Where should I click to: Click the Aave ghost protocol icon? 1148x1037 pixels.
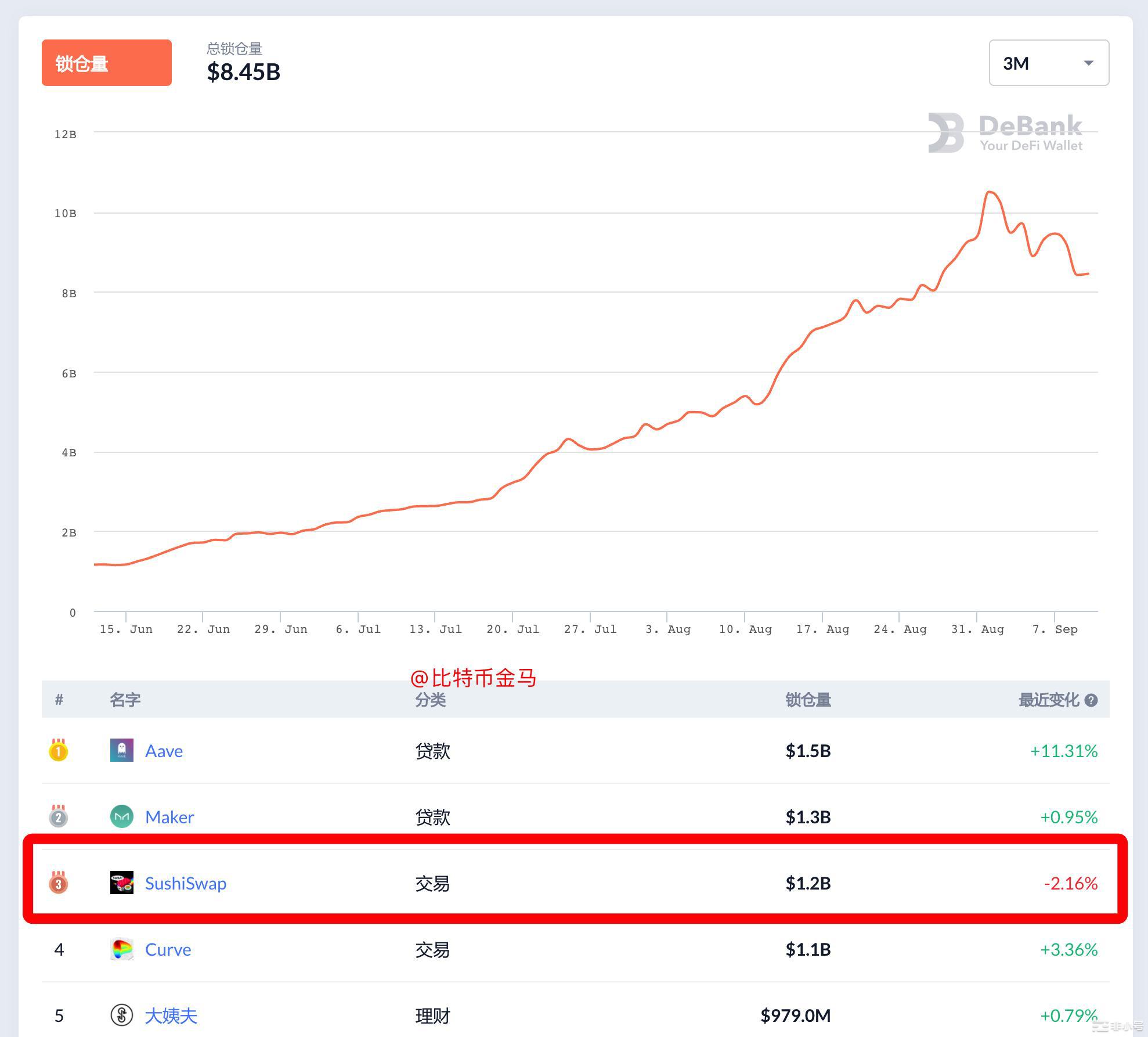[122, 750]
